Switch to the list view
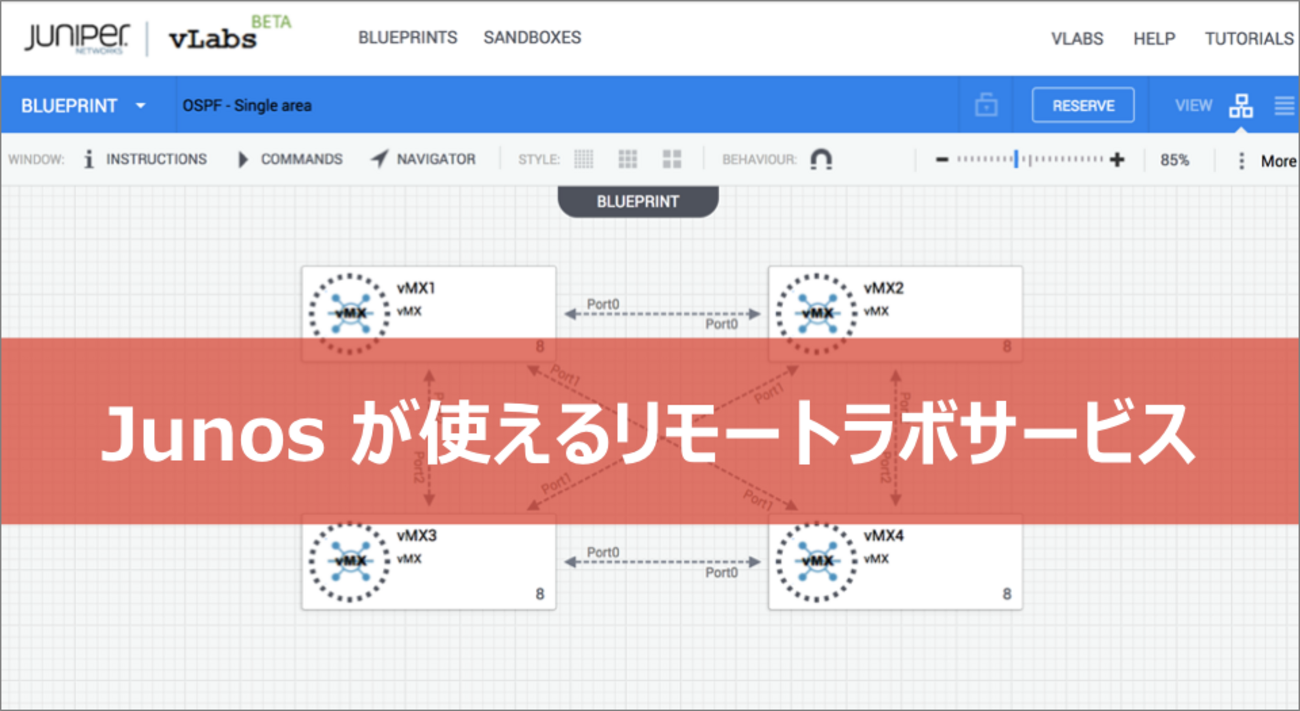The image size is (1300, 711). tap(1284, 105)
